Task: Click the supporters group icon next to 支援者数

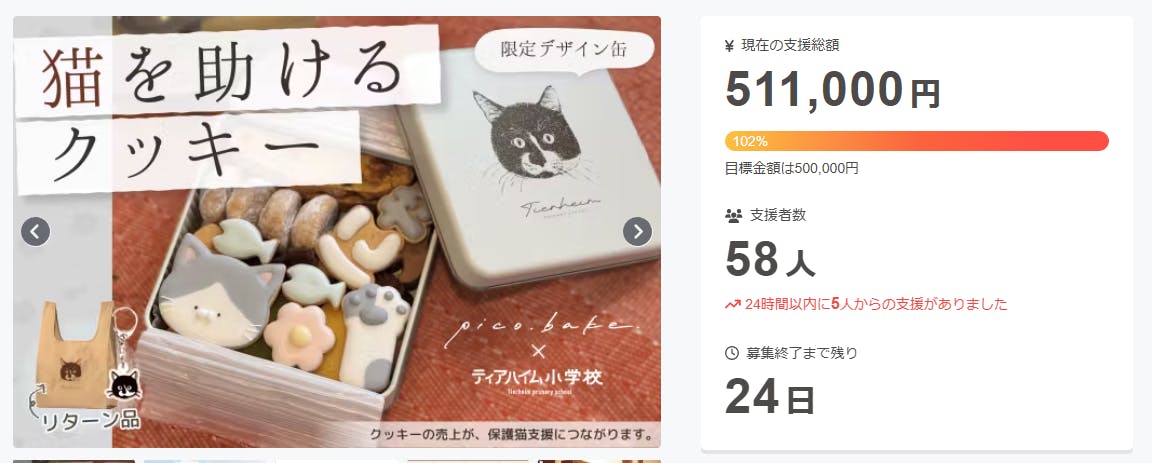Action: pos(732,215)
